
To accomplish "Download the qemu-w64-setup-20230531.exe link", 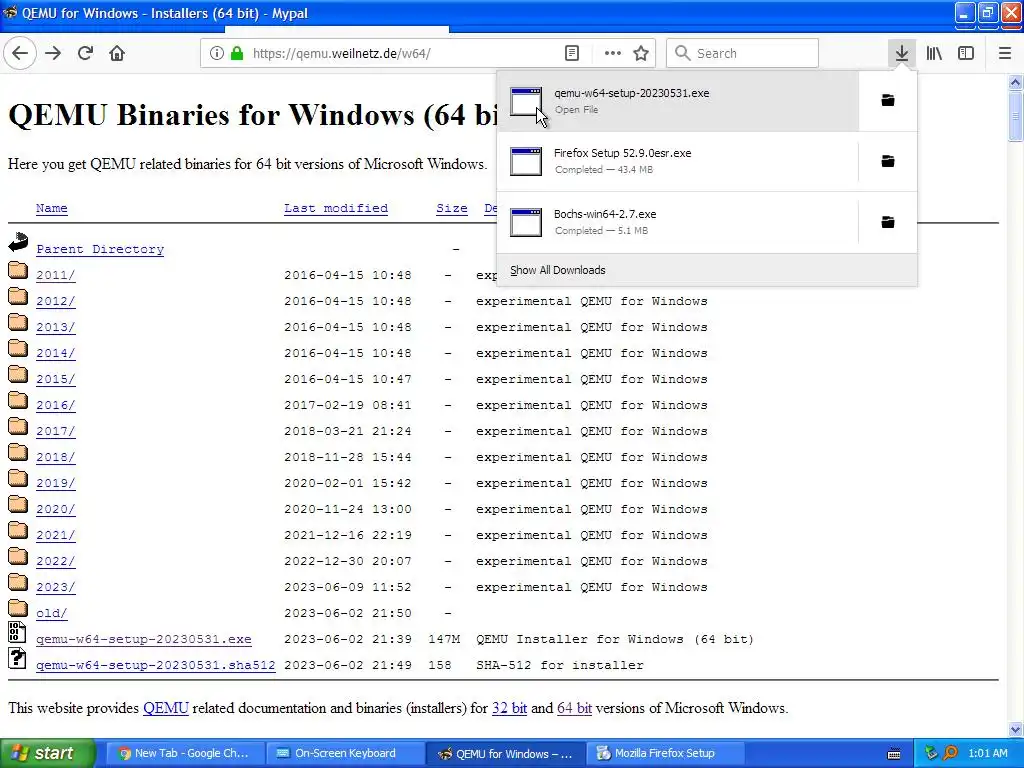I will pyautogui.click(x=144, y=639).
